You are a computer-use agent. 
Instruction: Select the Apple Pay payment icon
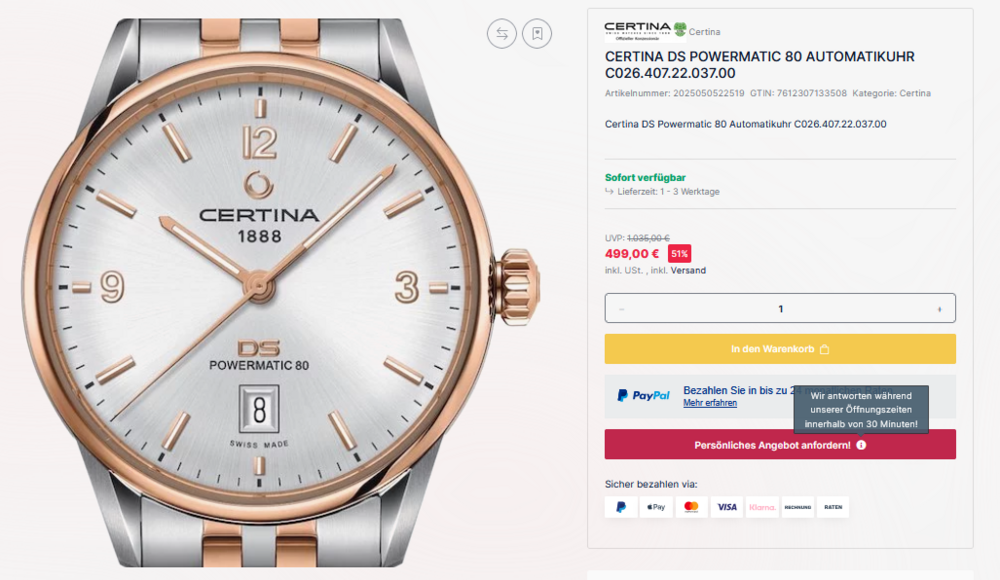tap(656, 507)
